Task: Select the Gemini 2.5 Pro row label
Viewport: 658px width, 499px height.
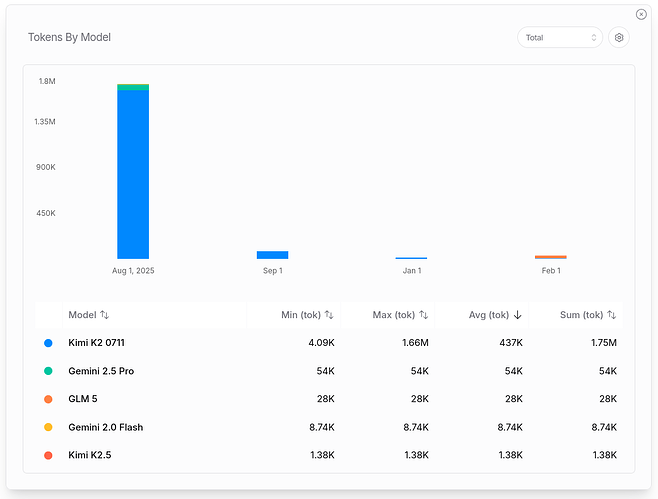Action: 101,371
